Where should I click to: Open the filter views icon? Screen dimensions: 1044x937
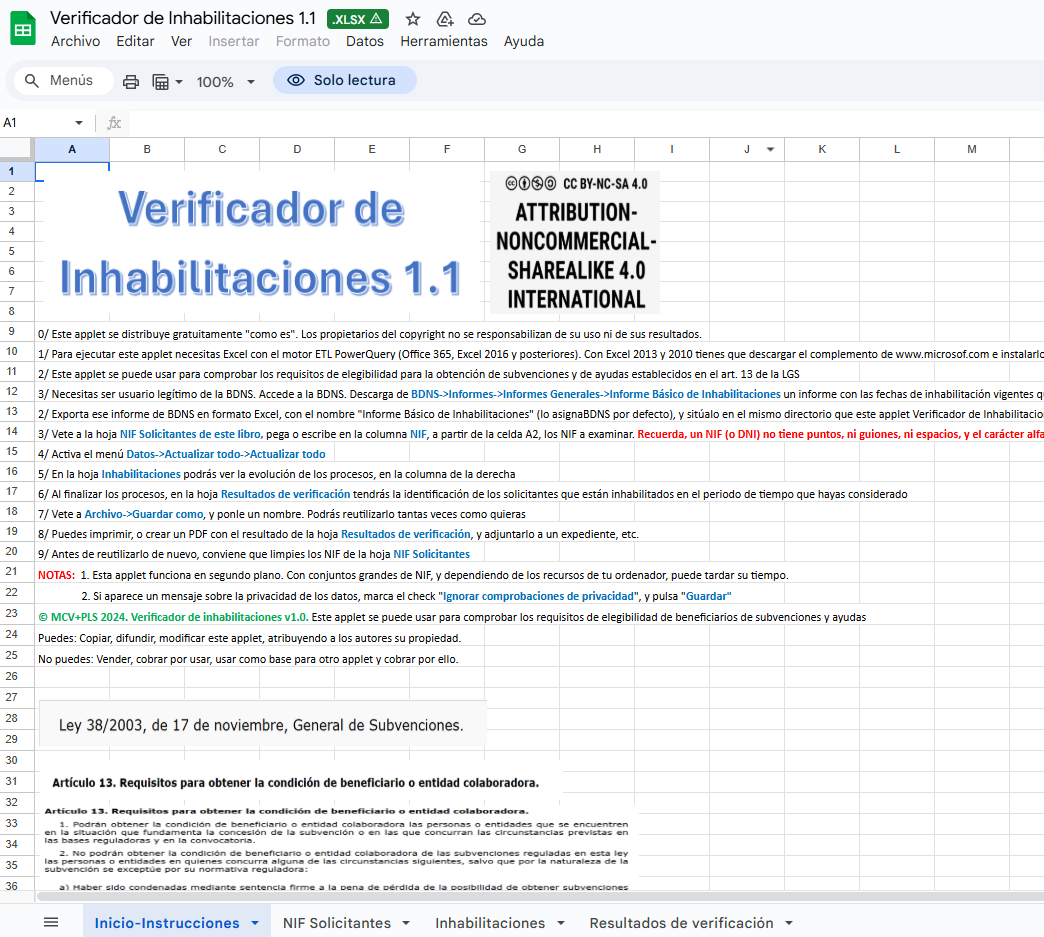[x=166, y=82]
